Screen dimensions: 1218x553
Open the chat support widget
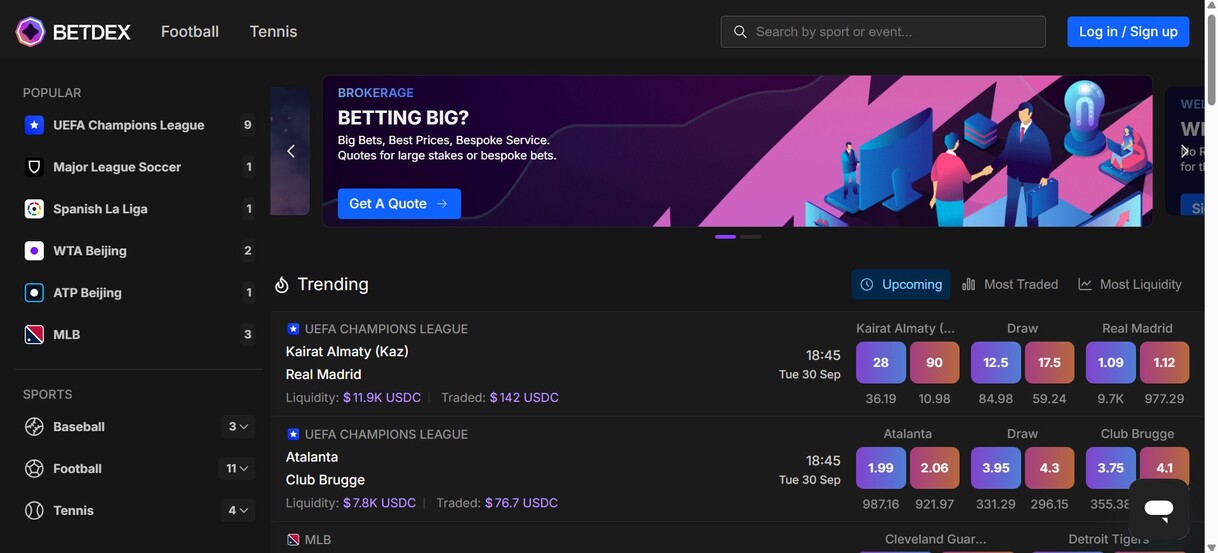[x=1159, y=510]
